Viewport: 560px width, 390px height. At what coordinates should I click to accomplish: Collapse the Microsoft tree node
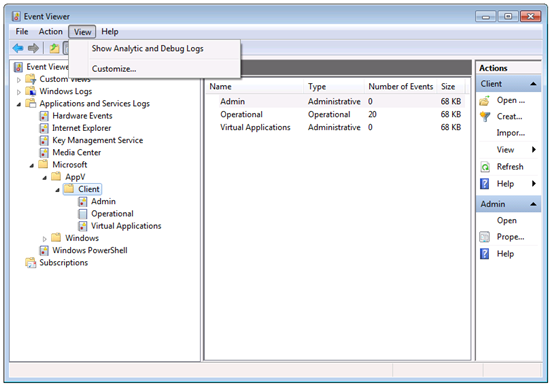[x=32, y=165]
